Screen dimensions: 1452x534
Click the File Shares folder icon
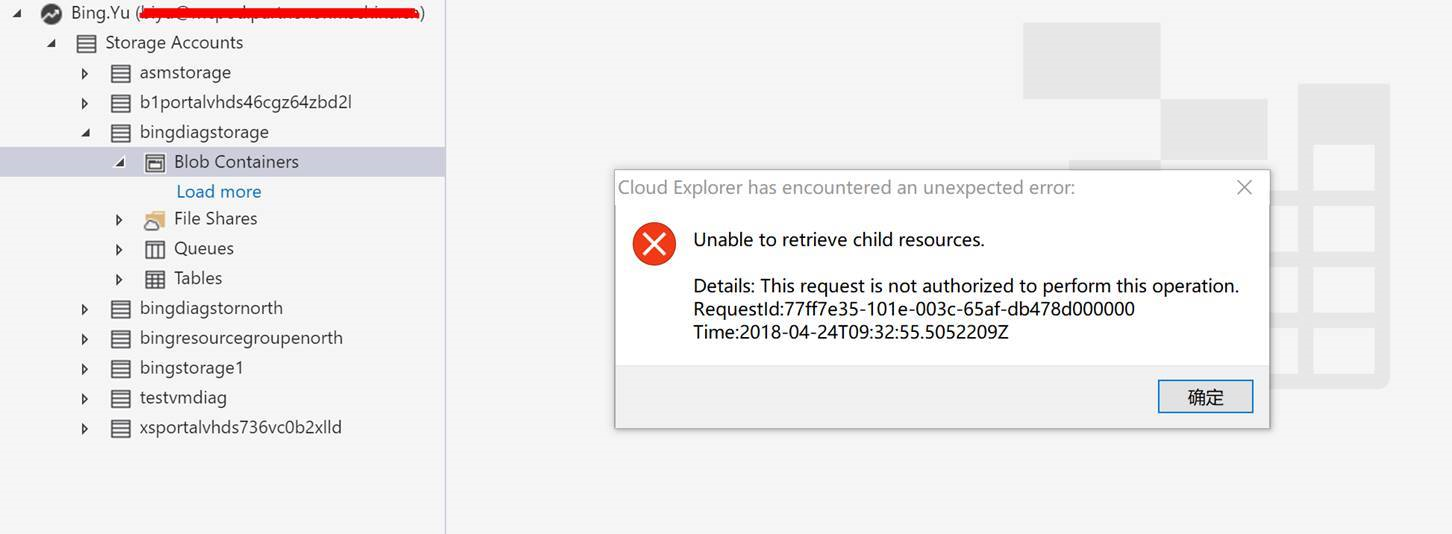155,219
